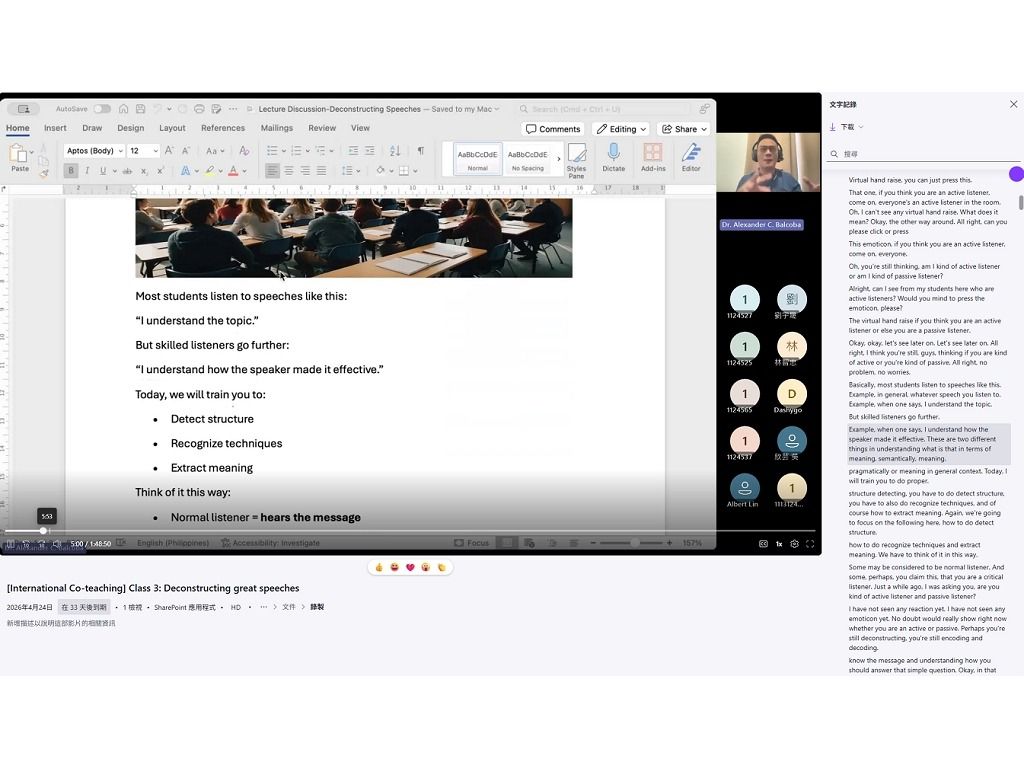Click the clapping hands reaction emoji
Image resolution: width=1024 pixels, height=768 pixels.
coord(441,567)
